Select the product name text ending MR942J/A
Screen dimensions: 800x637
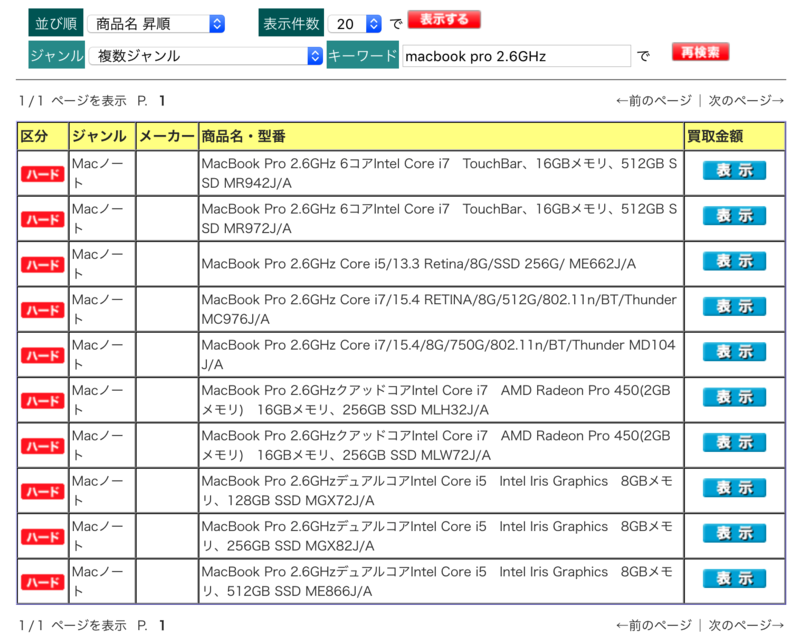click(439, 173)
